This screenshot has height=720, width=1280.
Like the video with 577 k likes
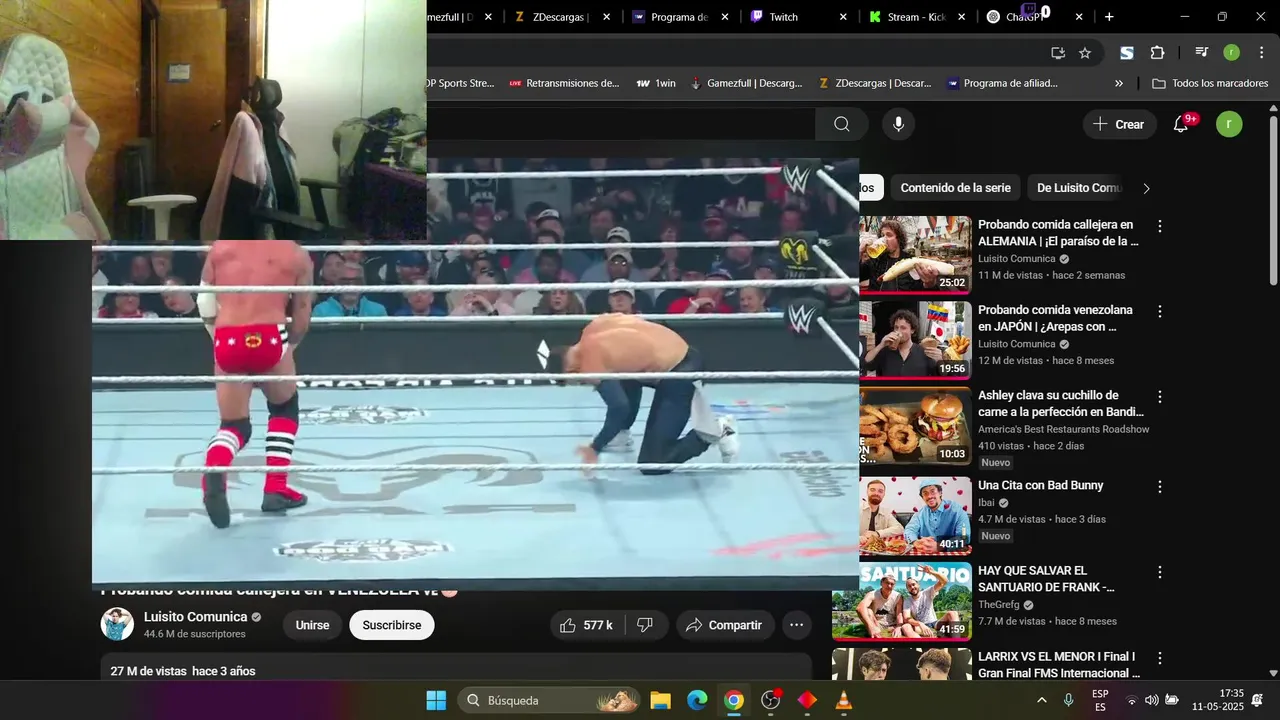pos(587,625)
